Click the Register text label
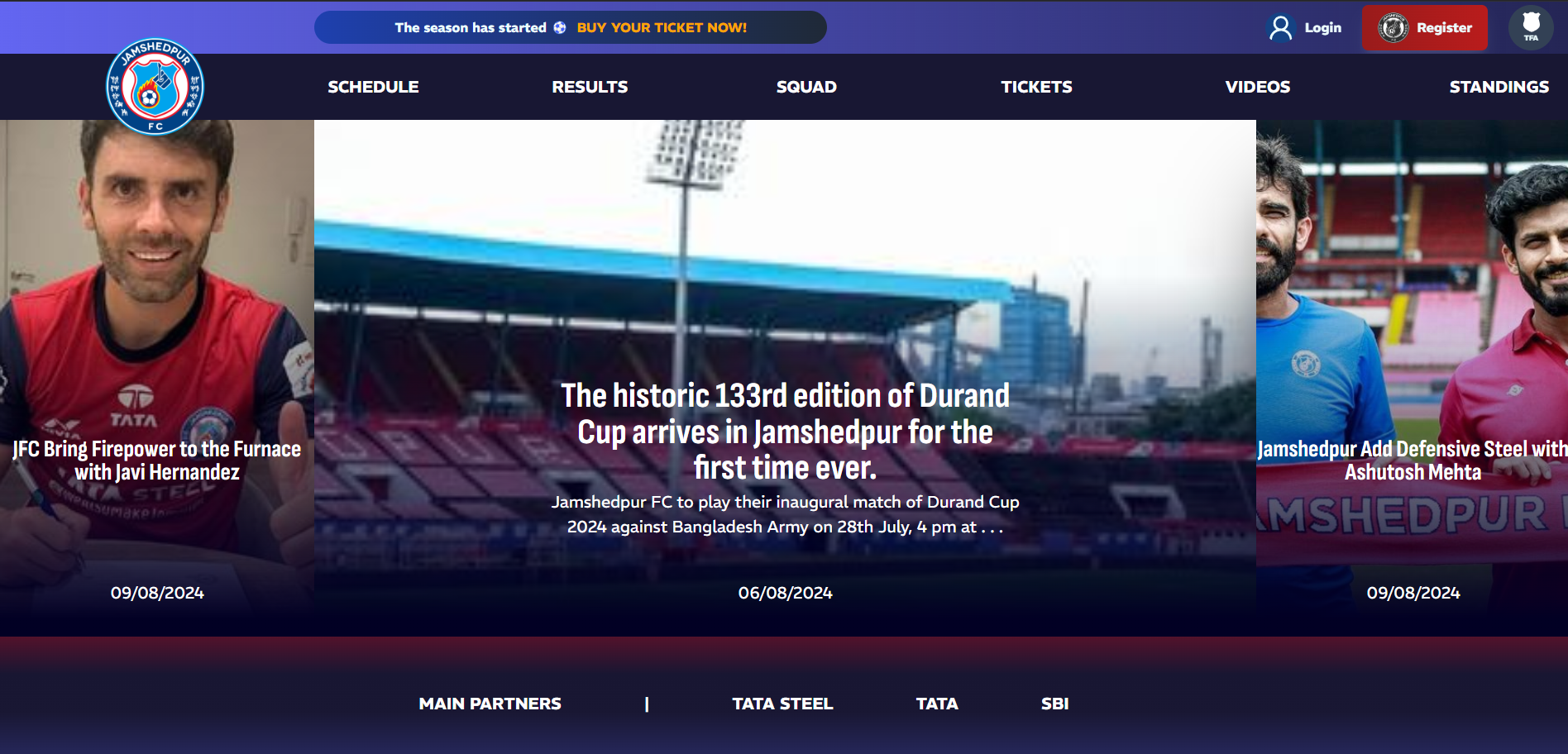The image size is (1568, 754). tap(1444, 28)
